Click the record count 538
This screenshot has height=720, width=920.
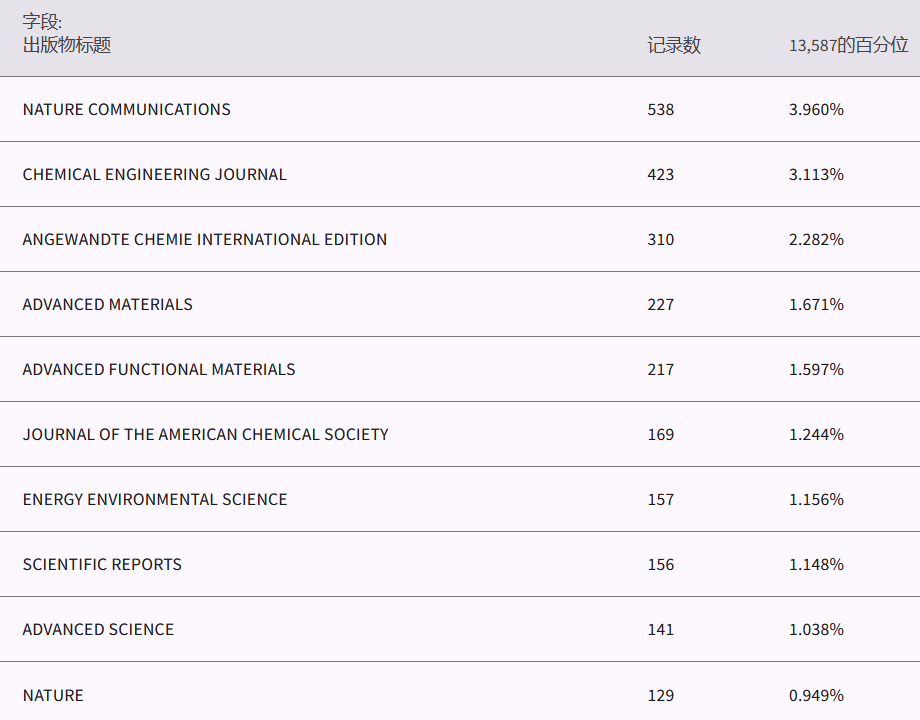pyautogui.click(x=660, y=109)
